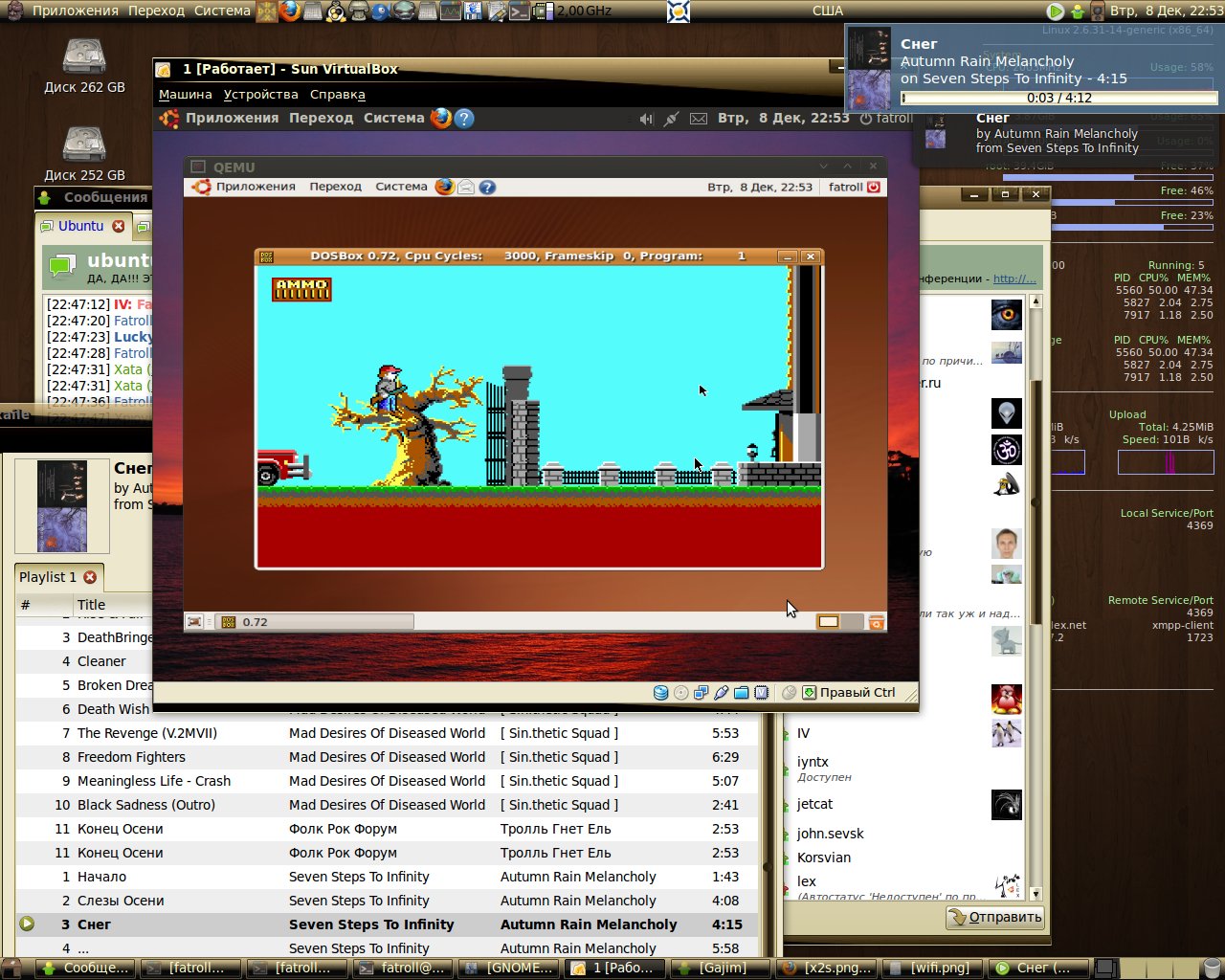1225x980 pixels.
Task: Switch to [wifi.png] taskbar window button
Action: coord(932,968)
